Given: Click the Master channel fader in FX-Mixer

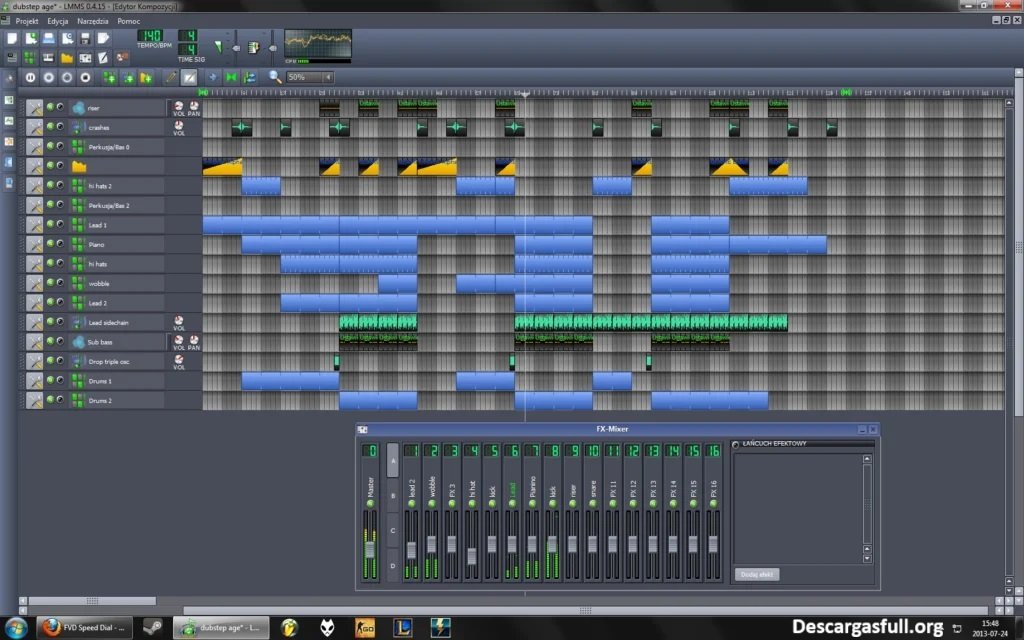Looking at the screenshot, I should point(369,551).
